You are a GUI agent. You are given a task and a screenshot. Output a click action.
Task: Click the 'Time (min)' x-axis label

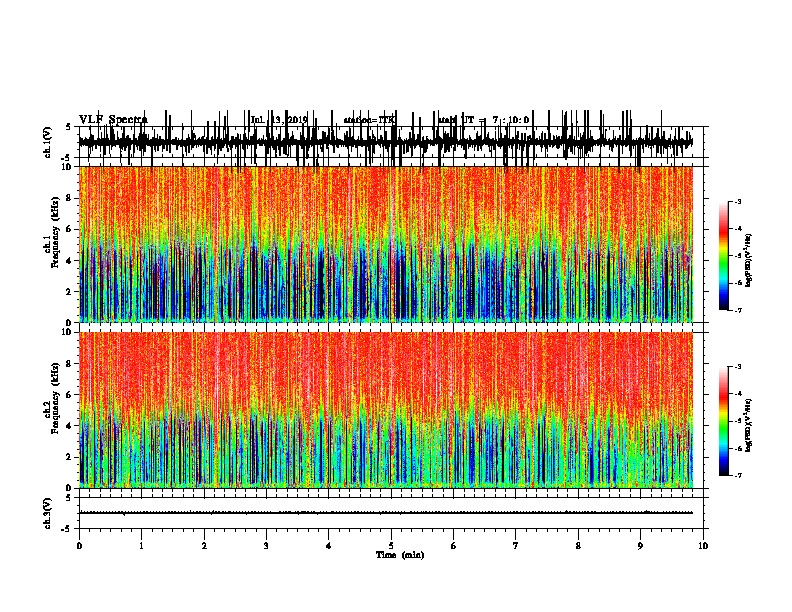pyautogui.click(x=400, y=555)
